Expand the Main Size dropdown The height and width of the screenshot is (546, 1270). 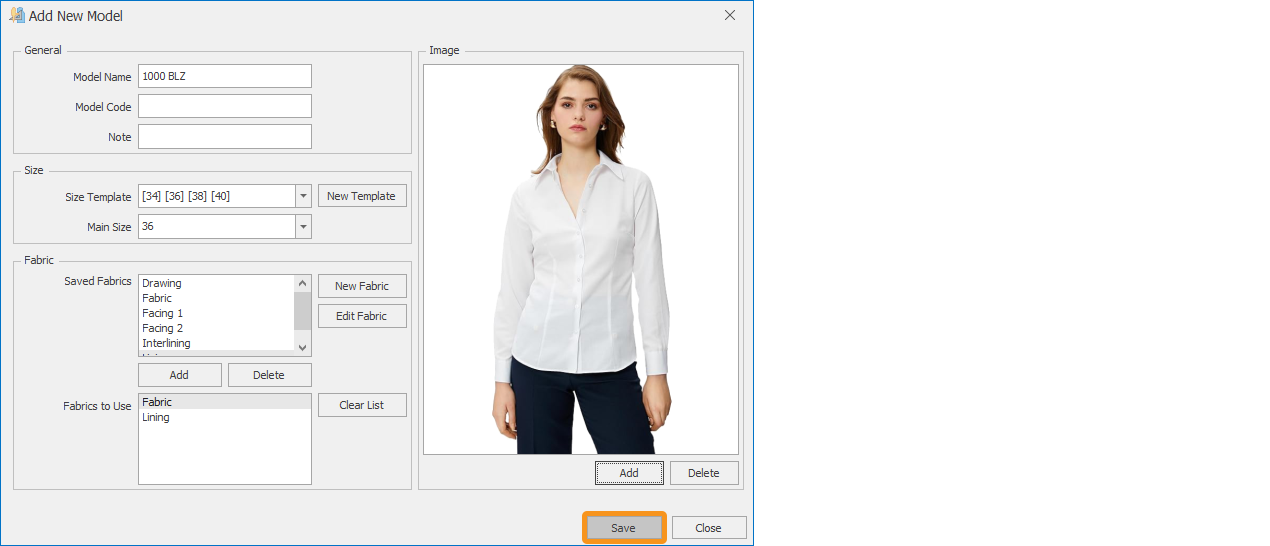pyautogui.click(x=303, y=227)
